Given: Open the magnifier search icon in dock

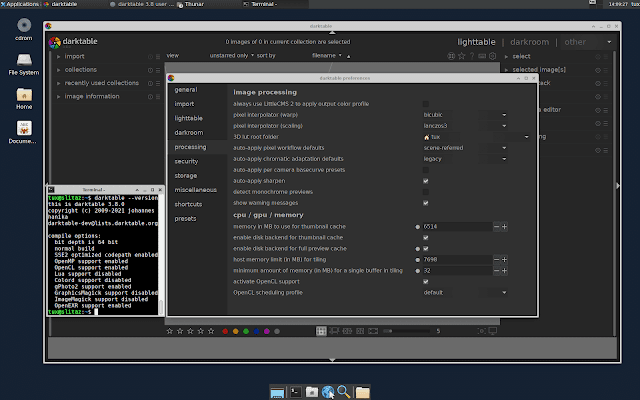Looking at the screenshot, I should (344, 392).
